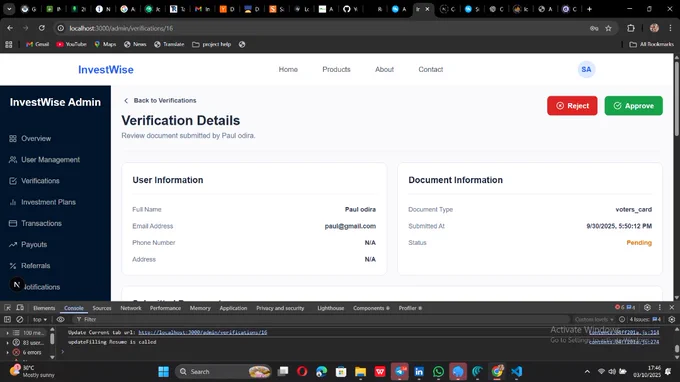Open the Contact nav link
Viewport: 680px width, 382px height.
[431, 69]
